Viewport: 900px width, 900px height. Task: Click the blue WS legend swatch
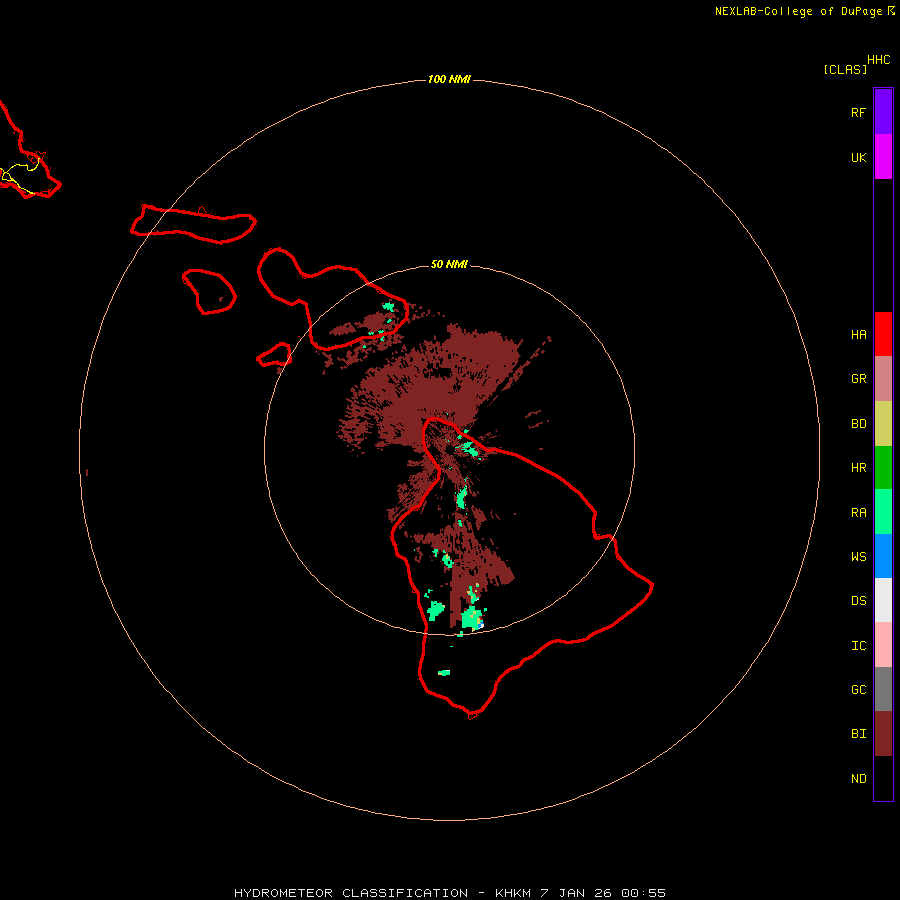click(883, 556)
